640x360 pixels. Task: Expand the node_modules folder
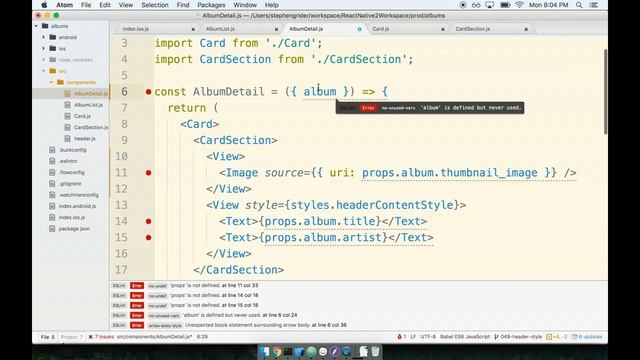click(44, 60)
